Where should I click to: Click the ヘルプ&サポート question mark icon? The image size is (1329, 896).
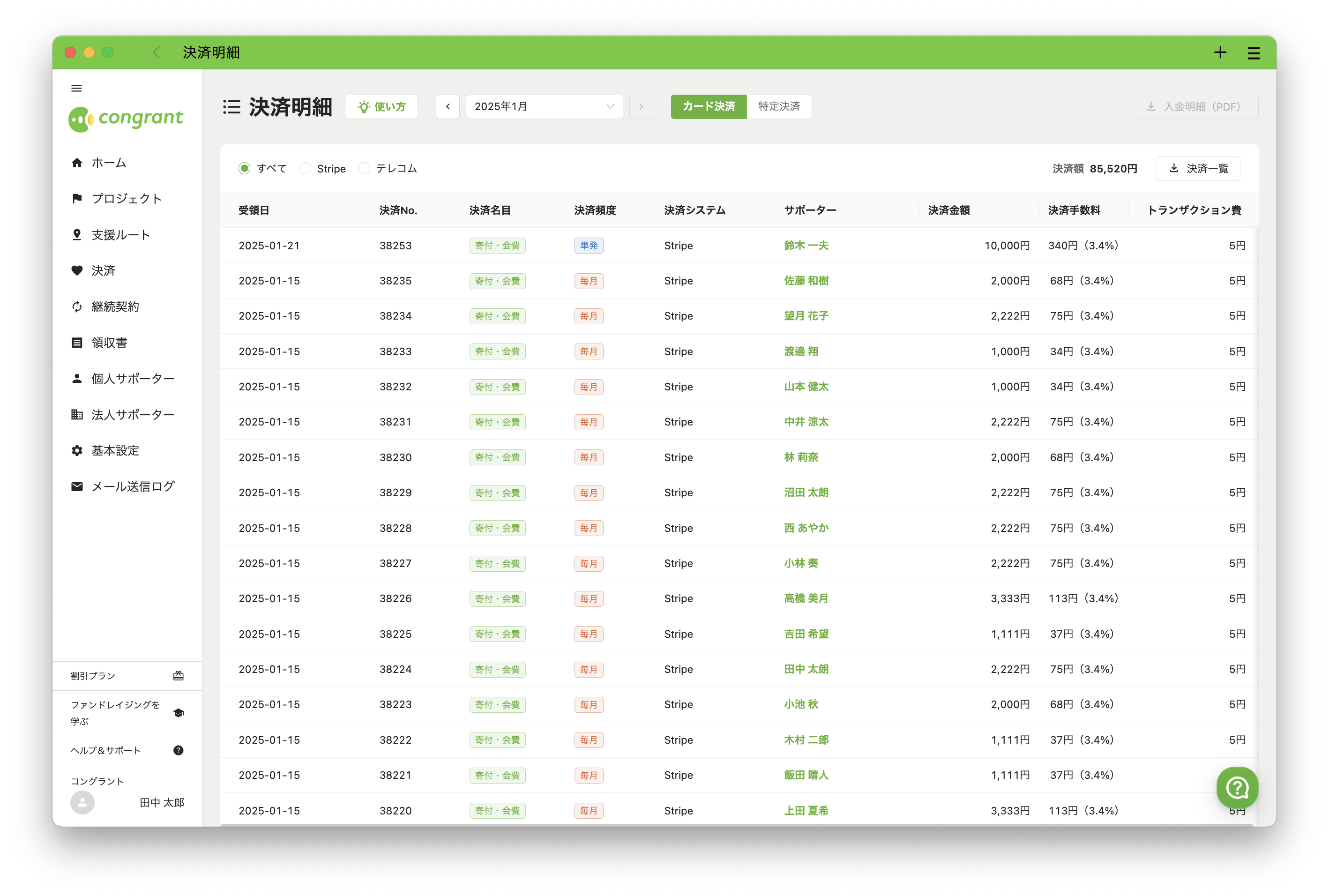click(178, 750)
